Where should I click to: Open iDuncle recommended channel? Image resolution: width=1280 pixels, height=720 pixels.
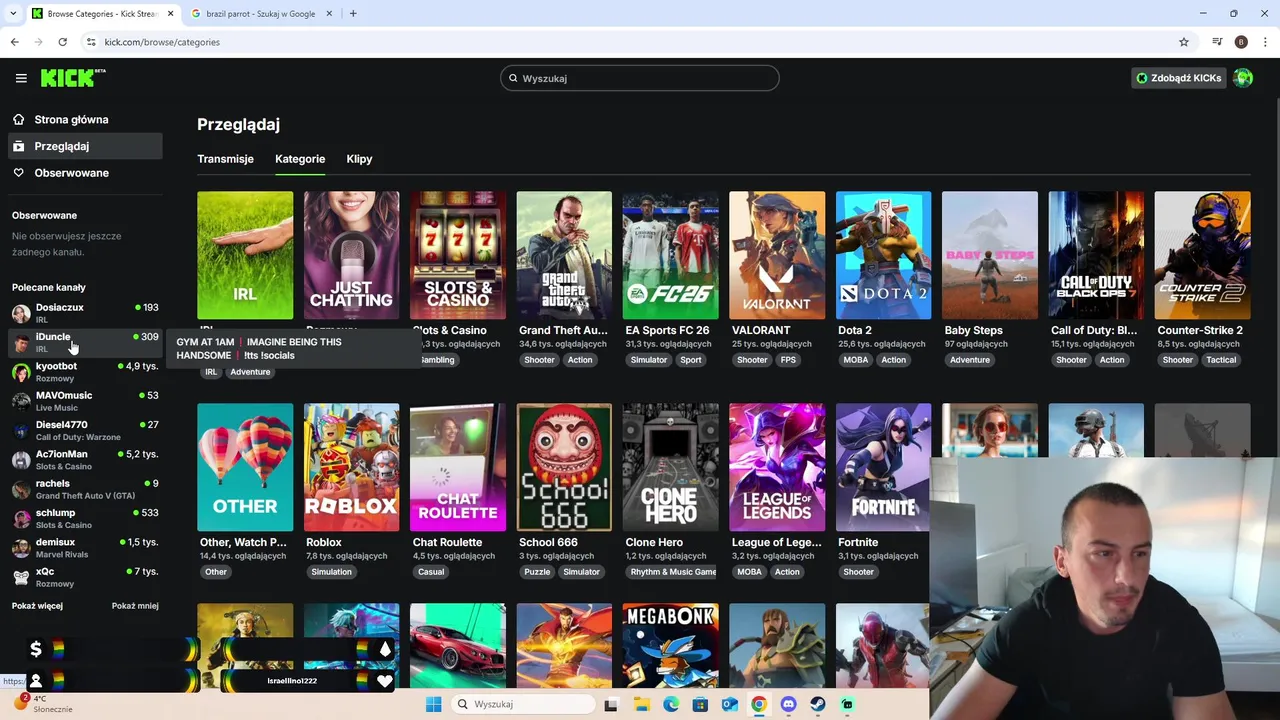(x=84, y=343)
